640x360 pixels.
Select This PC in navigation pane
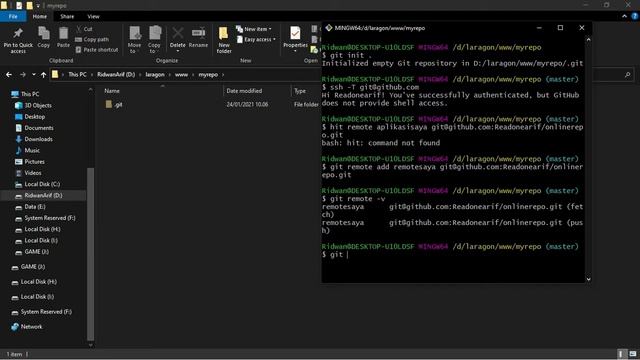pos(30,94)
